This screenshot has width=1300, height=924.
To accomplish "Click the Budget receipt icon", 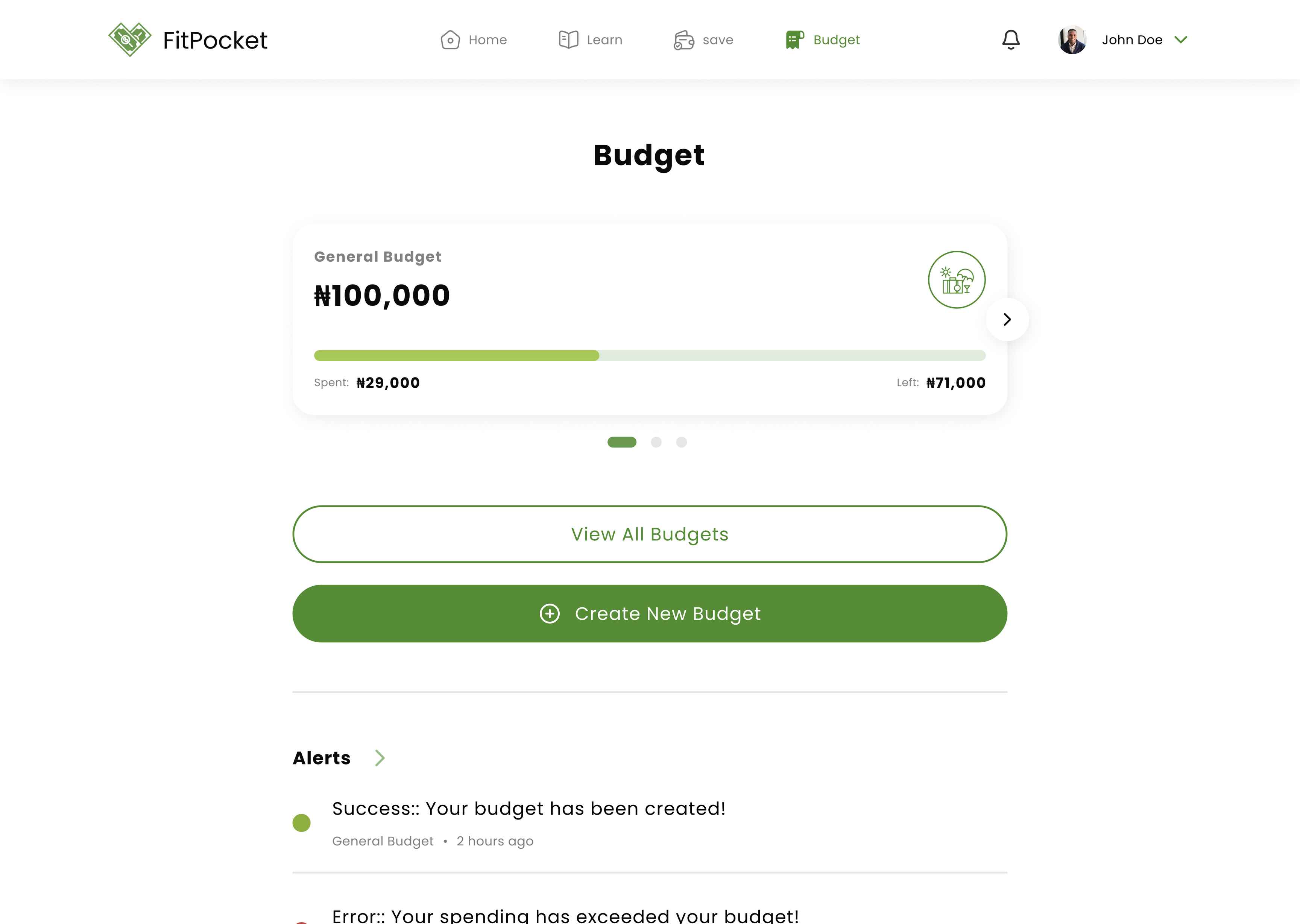I will pos(795,40).
